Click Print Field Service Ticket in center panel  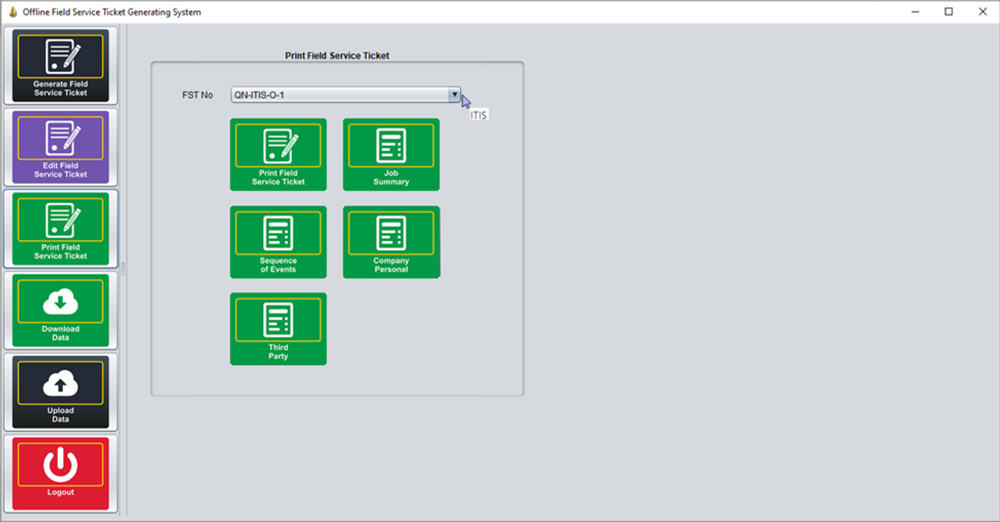tap(278, 154)
